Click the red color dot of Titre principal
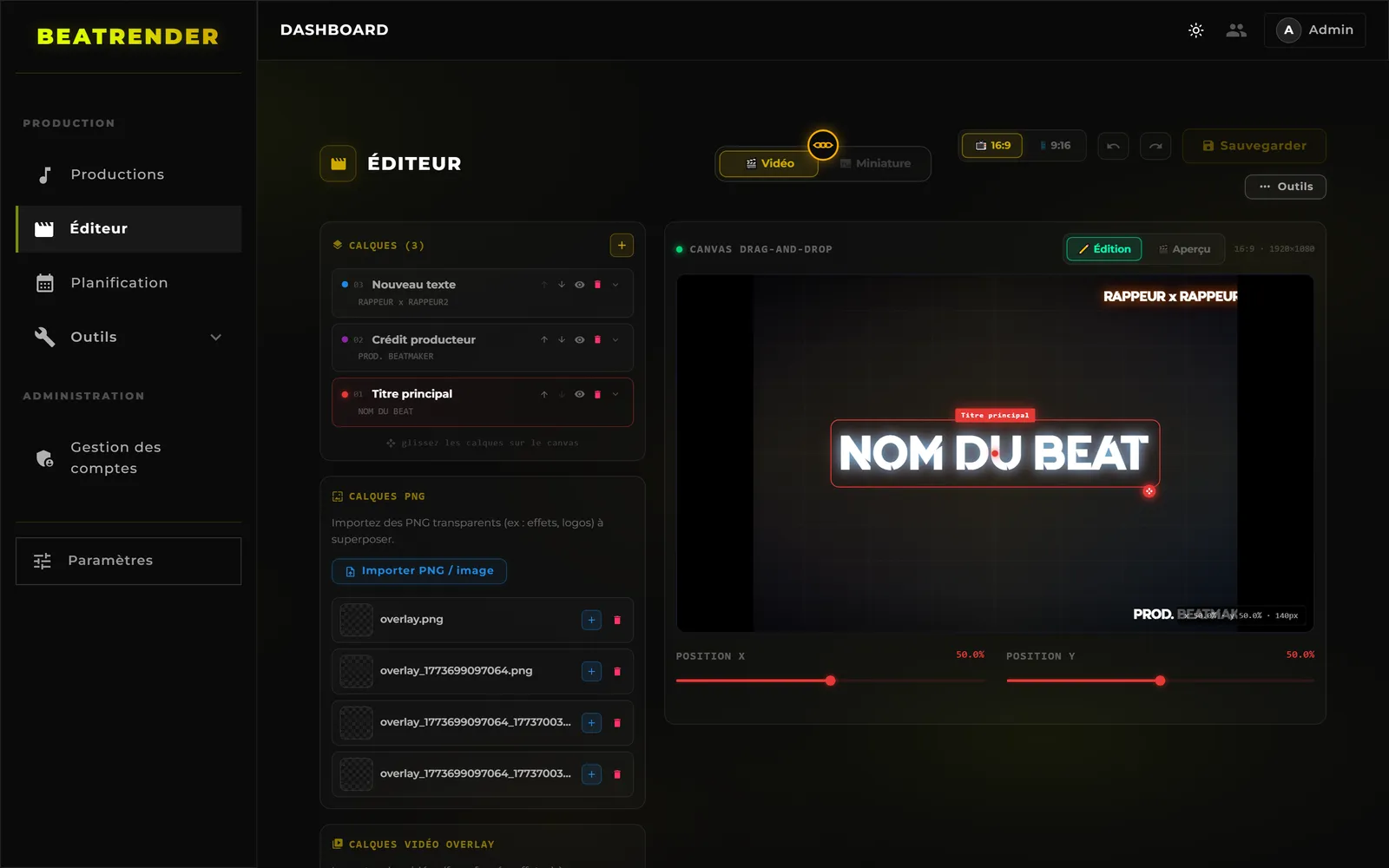Image resolution: width=1389 pixels, height=868 pixels. click(345, 394)
